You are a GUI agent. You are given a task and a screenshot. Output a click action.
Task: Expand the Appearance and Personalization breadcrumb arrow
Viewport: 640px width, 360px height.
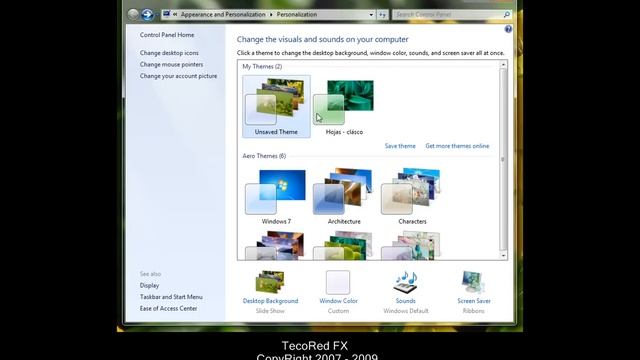[271, 14]
